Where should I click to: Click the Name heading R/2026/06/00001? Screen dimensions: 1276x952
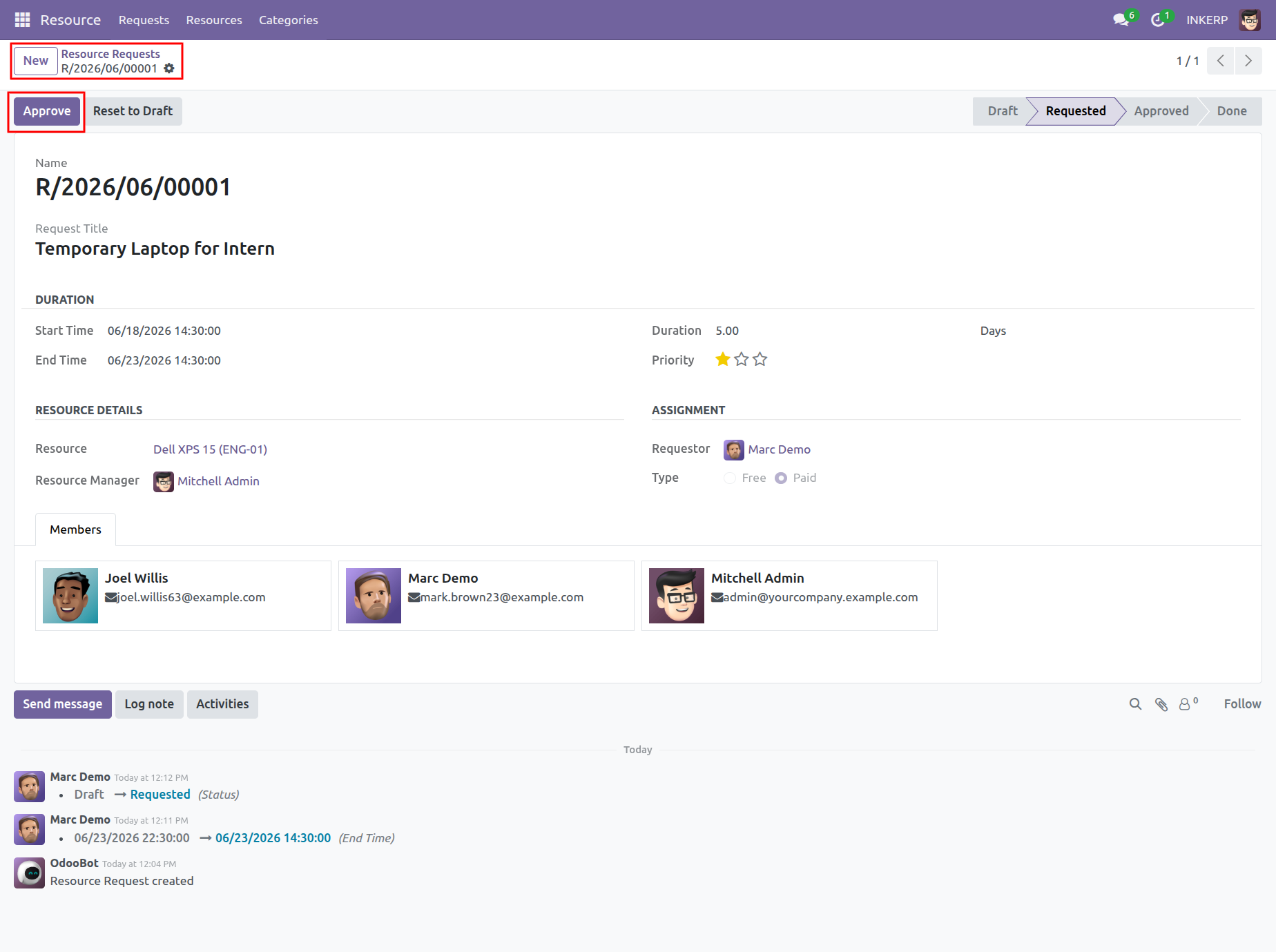tap(133, 187)
